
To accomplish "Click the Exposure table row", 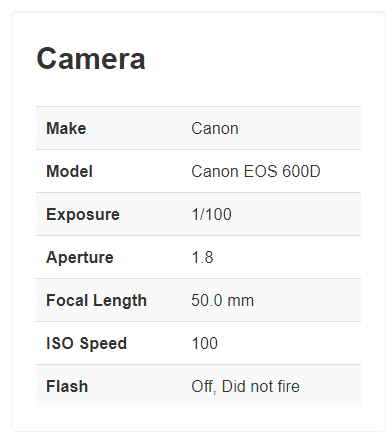I will pos(198,214).
